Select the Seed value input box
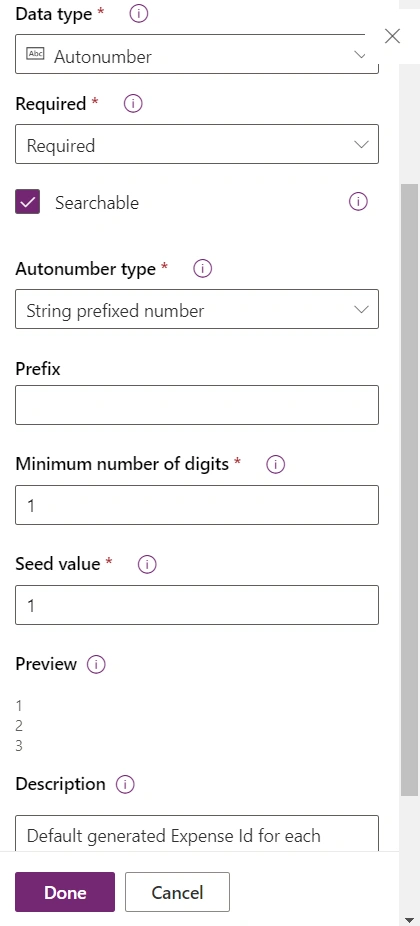Image resolution: width=420 pixels, height=926 pixels. tap(197, 605)
